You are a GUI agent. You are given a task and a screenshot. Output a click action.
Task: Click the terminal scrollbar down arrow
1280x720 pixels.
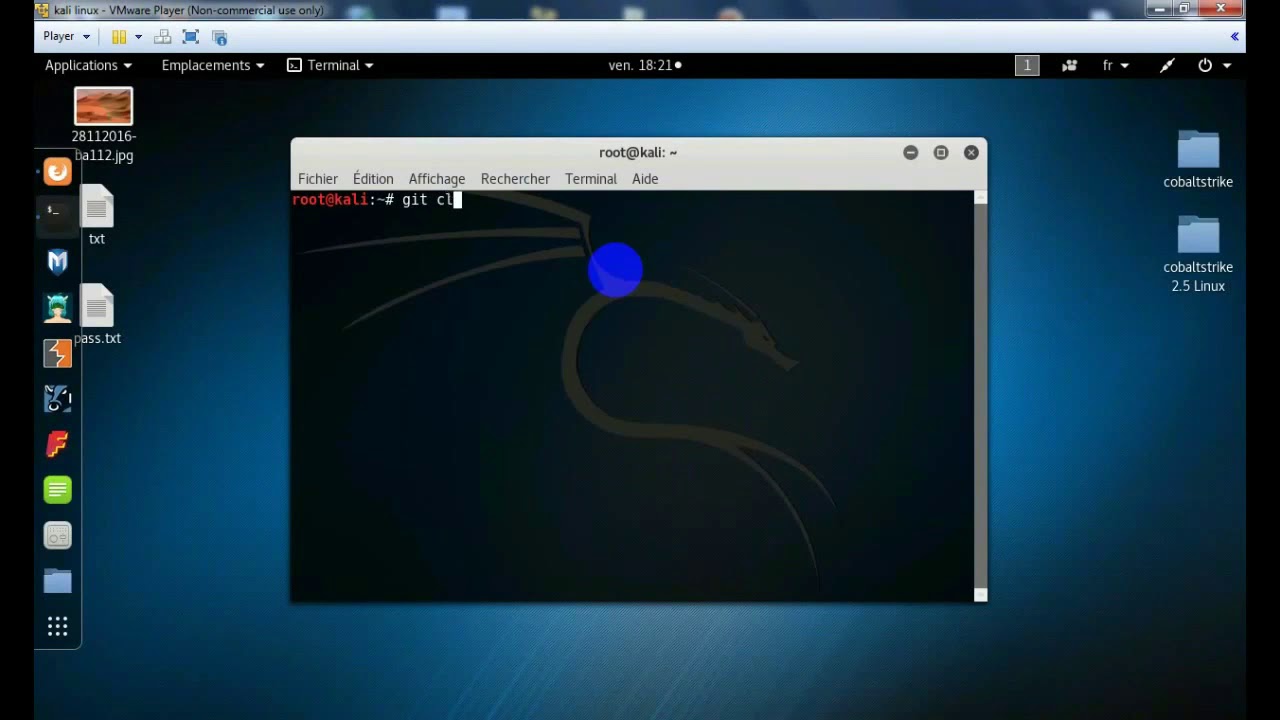[x=980, y=595]
